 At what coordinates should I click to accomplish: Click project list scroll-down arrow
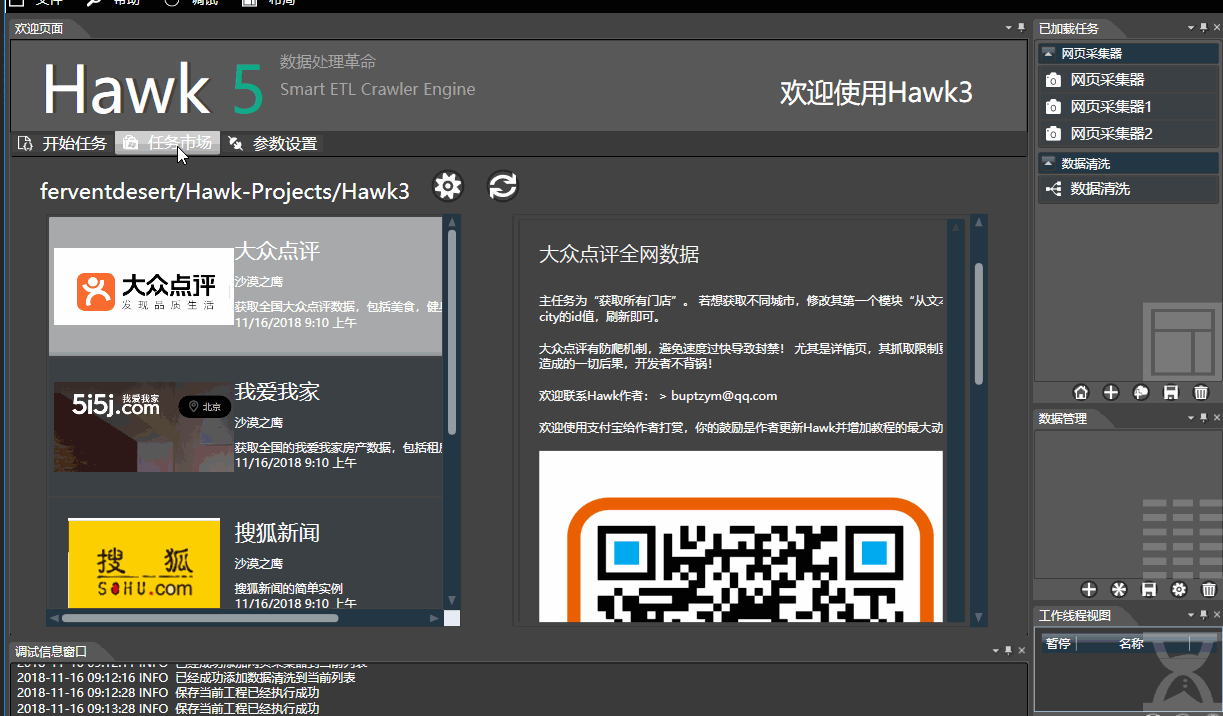point(452,601)
